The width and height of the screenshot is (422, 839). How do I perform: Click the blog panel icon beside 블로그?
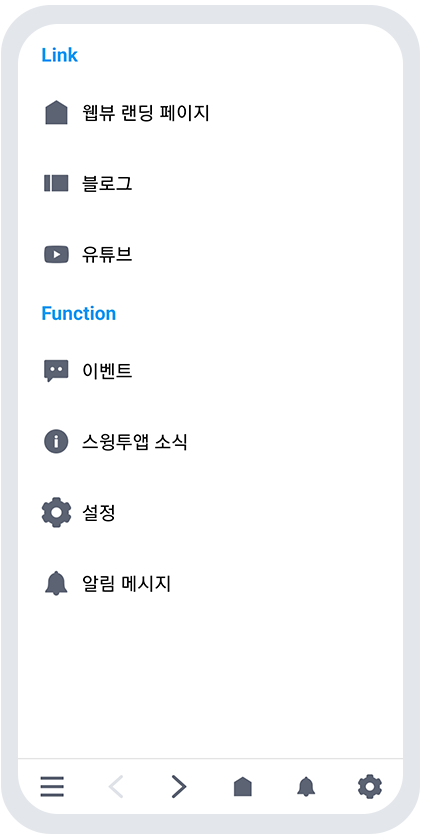tap(56, 183)
